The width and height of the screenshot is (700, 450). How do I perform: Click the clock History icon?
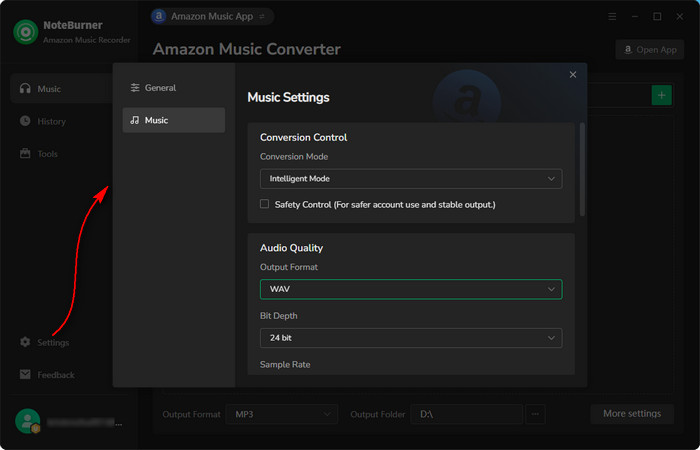pyautogui.click(x=25, y=121)
